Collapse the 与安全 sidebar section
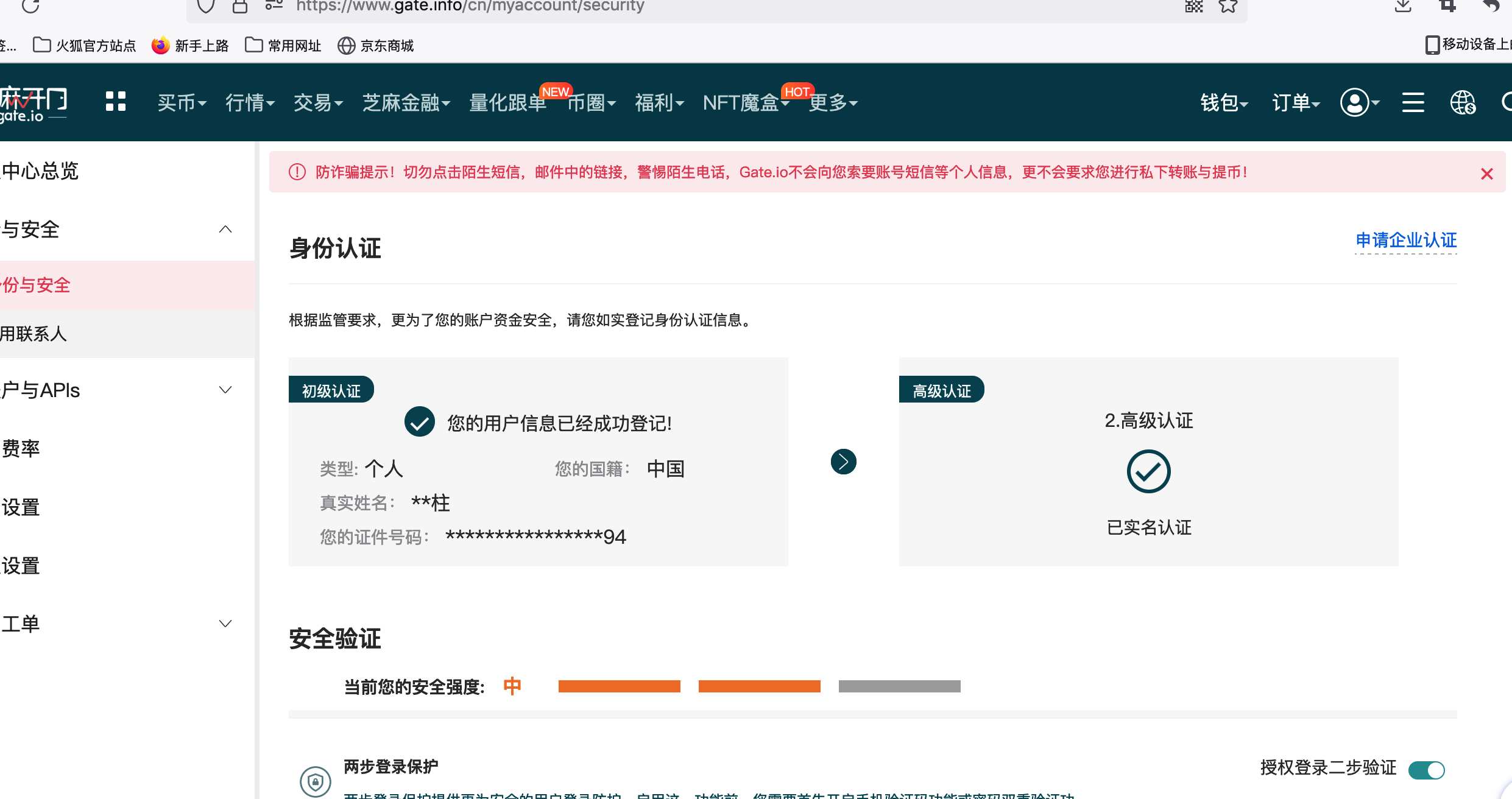Image resolution: width=1512 pixels, height=799 pixels. pyautogui.click(x=225, y=229)
